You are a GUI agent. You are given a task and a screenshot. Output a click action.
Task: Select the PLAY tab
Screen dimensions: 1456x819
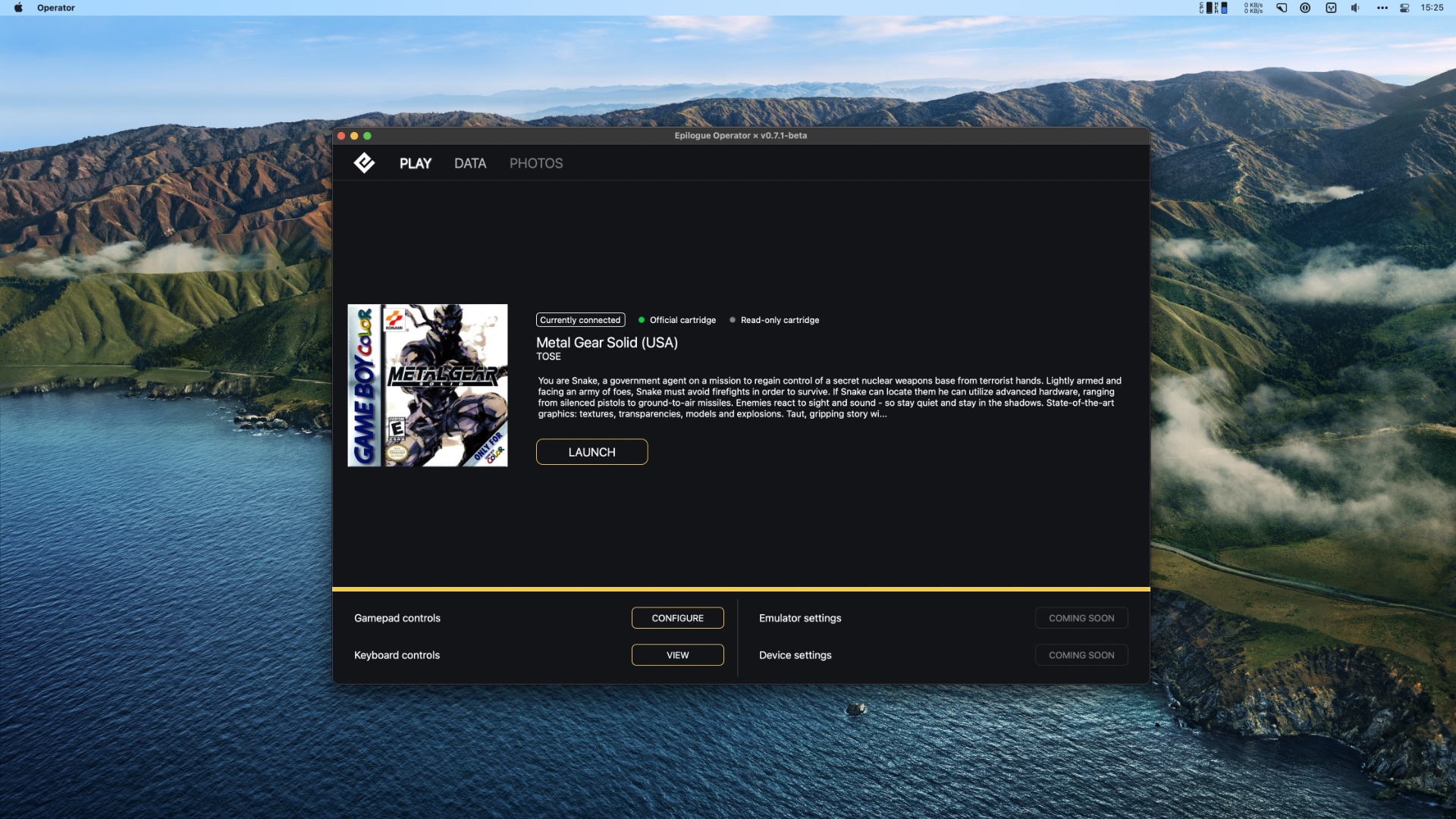(x=415, y=163)
